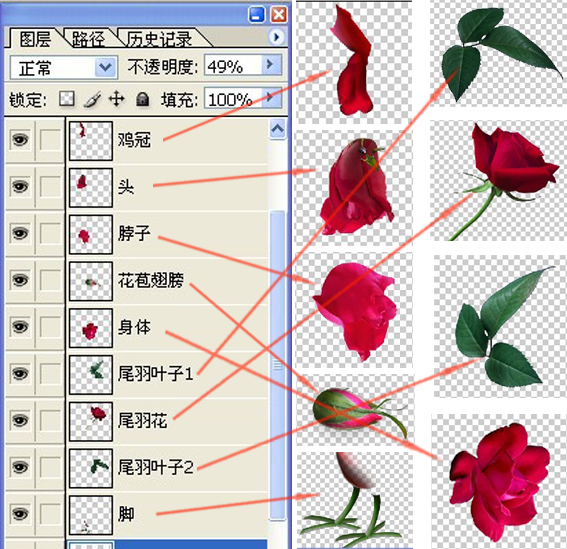Image resolution: width=567 pixels, height=549 pixels.
Task: Select the 头 layer thumbnail
Action: point(91,187)
